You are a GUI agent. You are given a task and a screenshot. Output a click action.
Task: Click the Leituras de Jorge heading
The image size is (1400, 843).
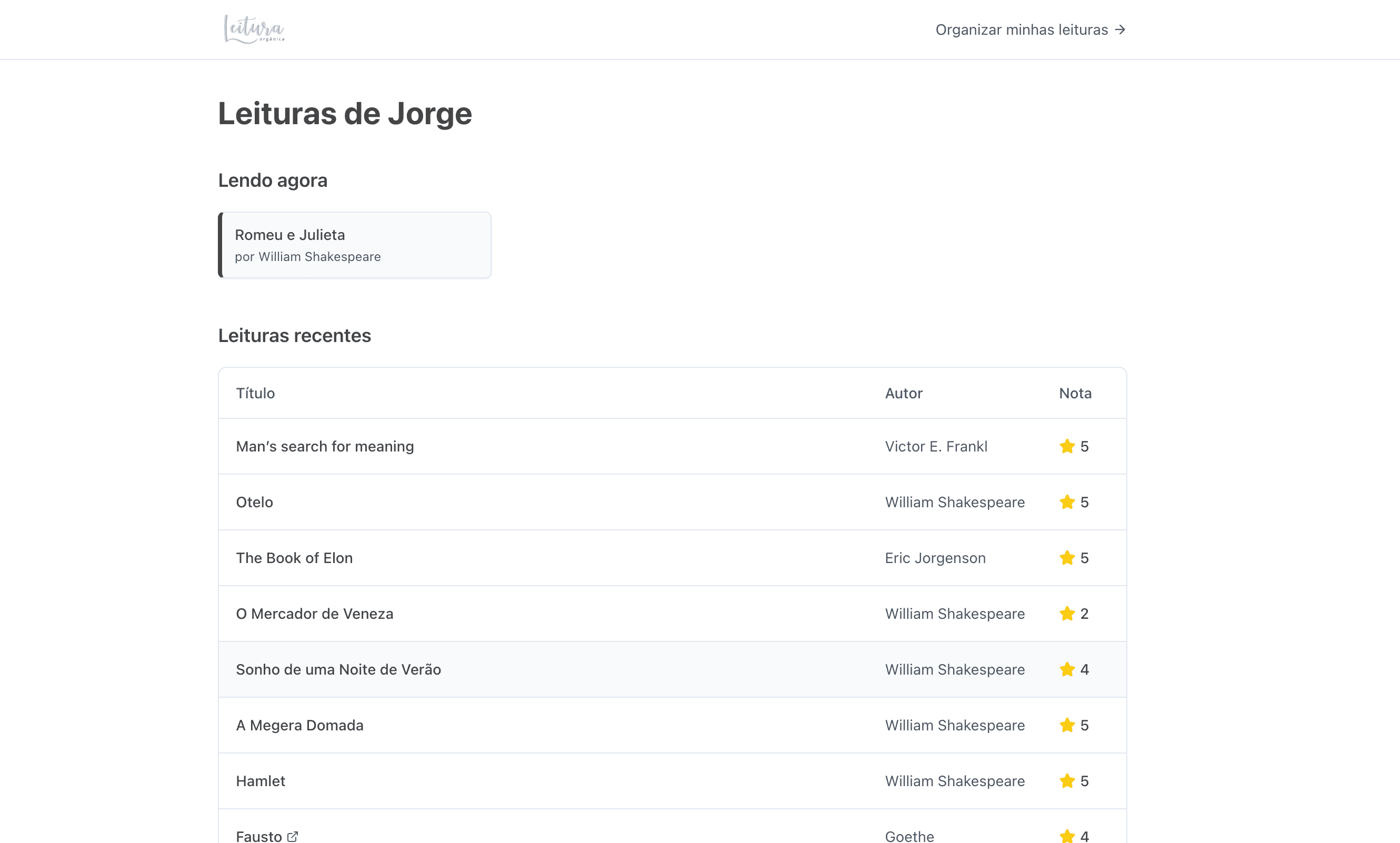[345, 113]
